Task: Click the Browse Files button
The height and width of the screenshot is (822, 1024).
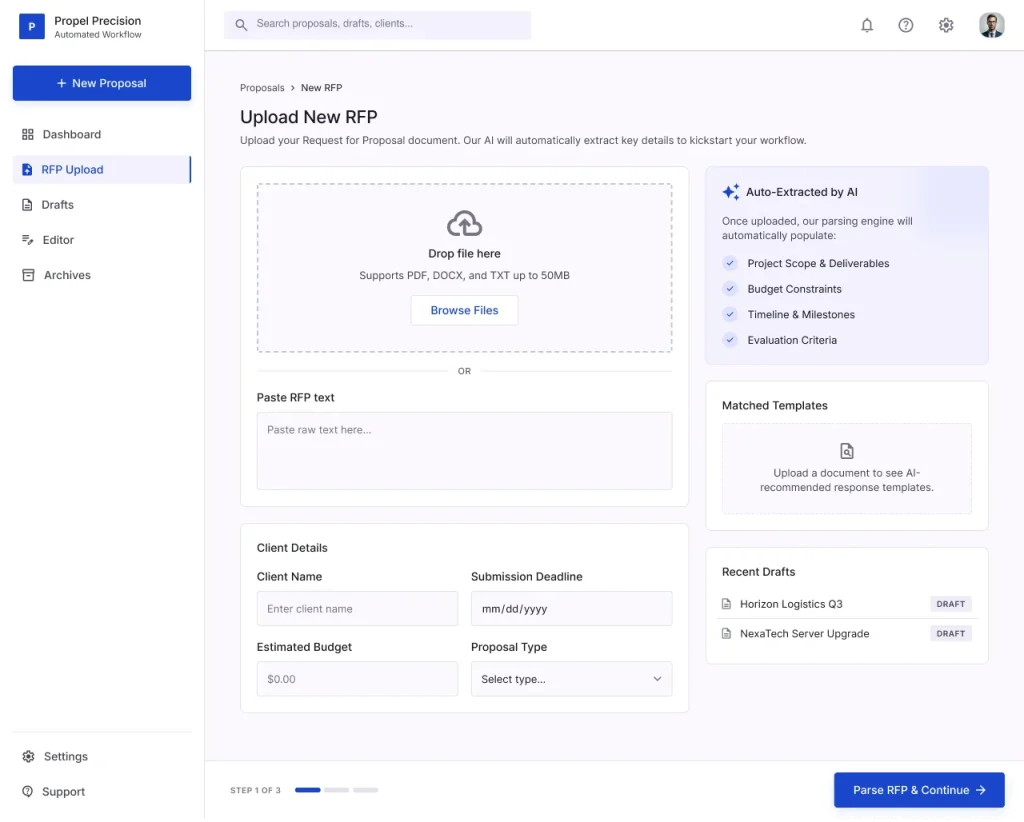Action: coord(464,311)
